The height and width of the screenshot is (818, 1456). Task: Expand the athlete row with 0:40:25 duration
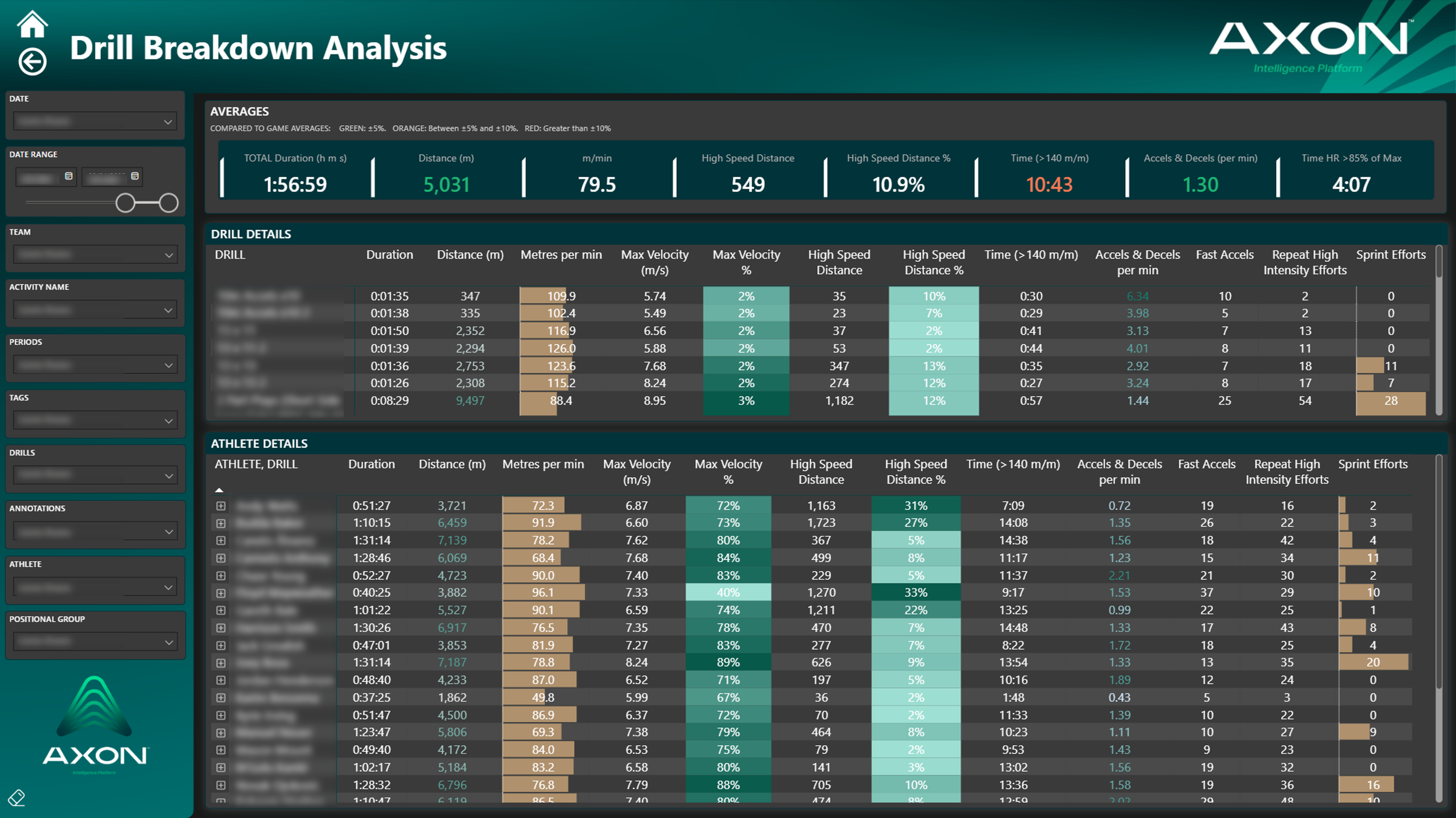221,593
